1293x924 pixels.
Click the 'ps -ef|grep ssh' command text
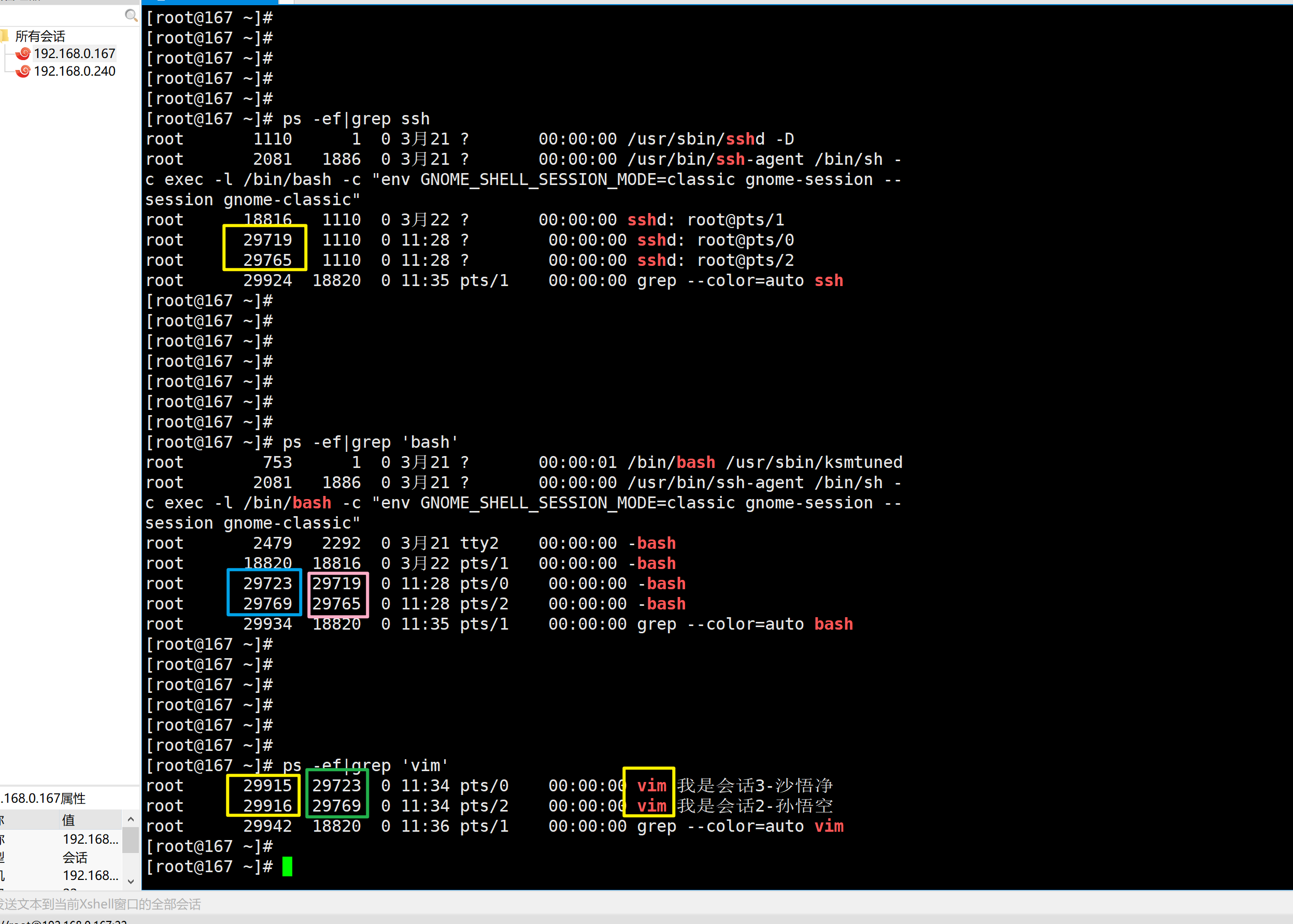pos(356,119)
